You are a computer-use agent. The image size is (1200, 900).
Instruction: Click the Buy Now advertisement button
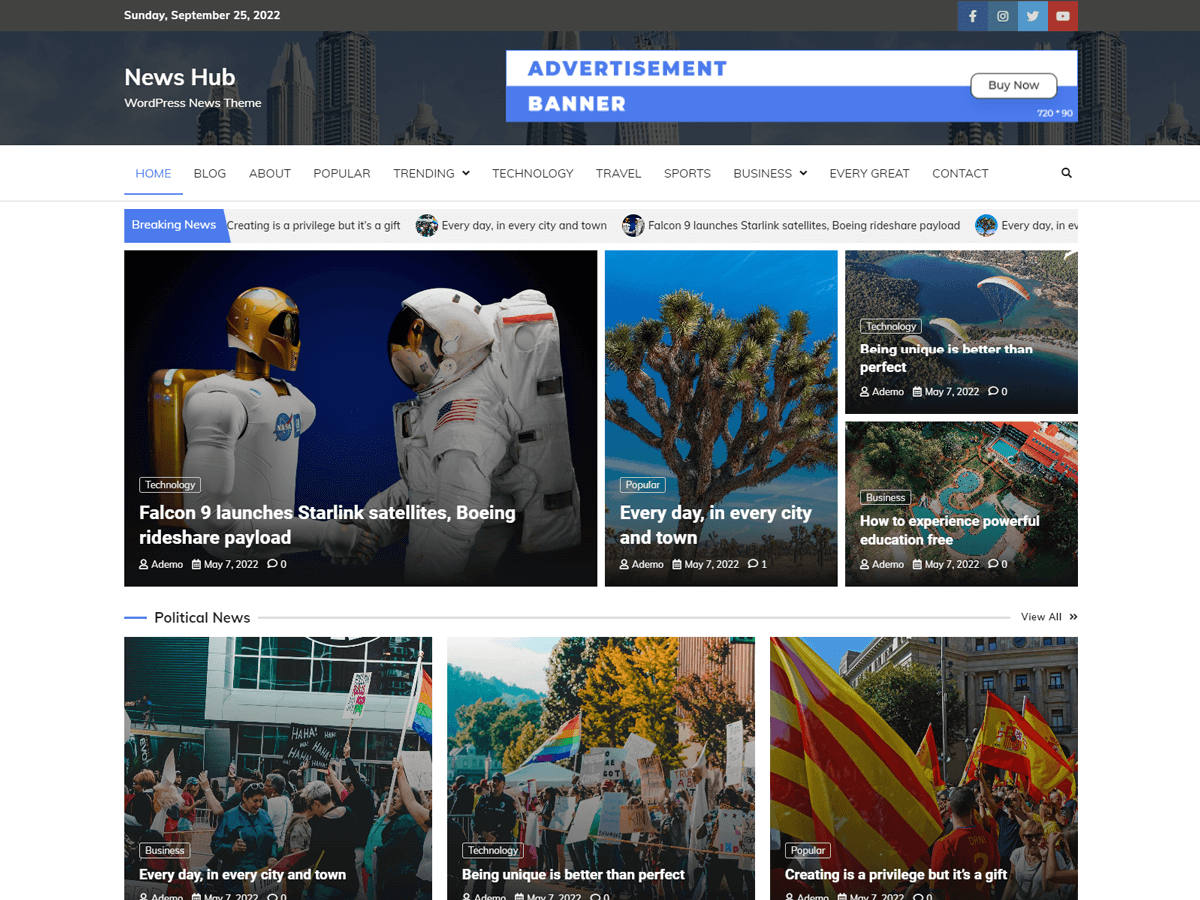point(1013,85)
